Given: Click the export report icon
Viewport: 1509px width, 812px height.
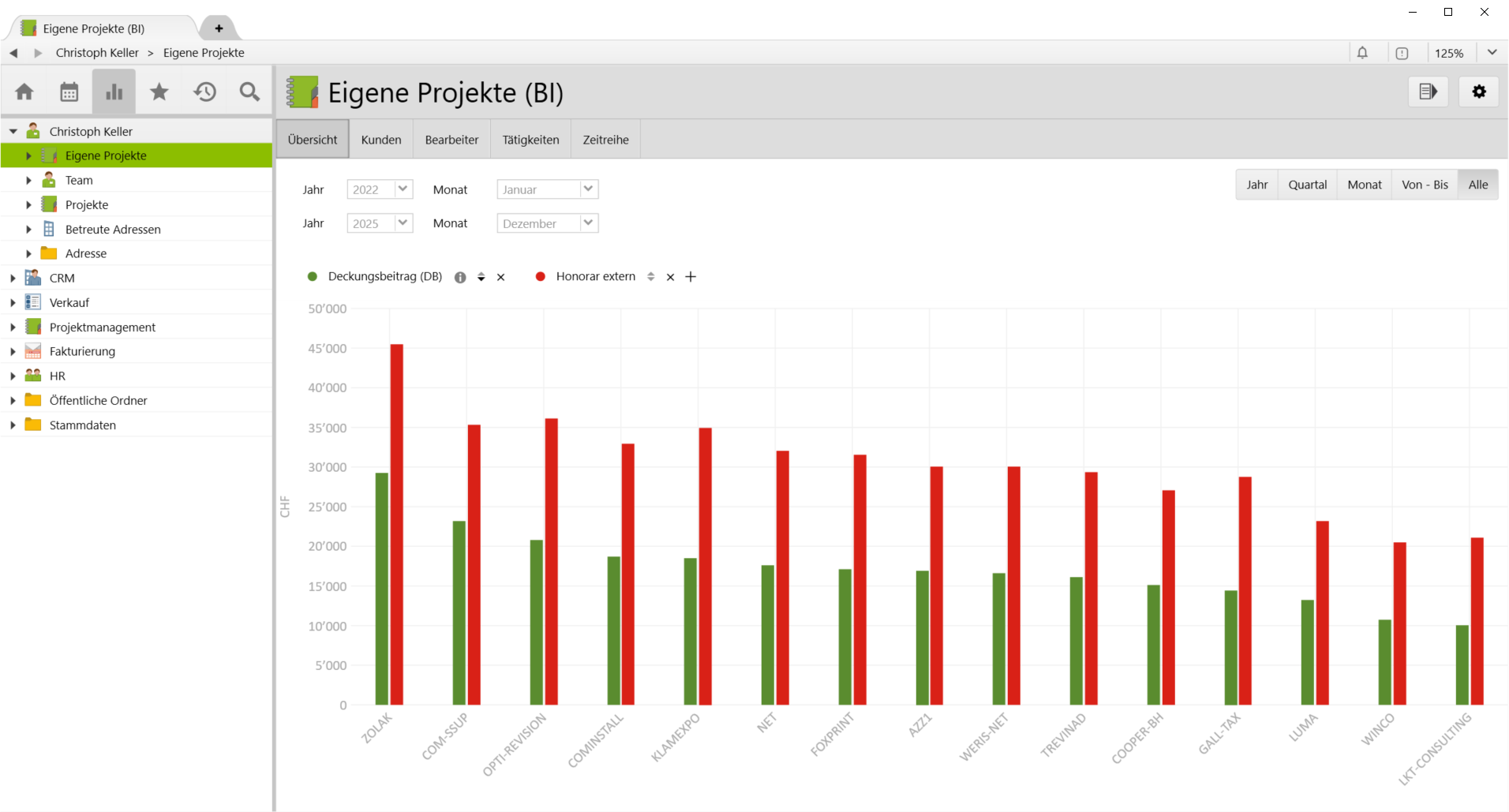Looking at the screenshot, I should coord(1428,92).
